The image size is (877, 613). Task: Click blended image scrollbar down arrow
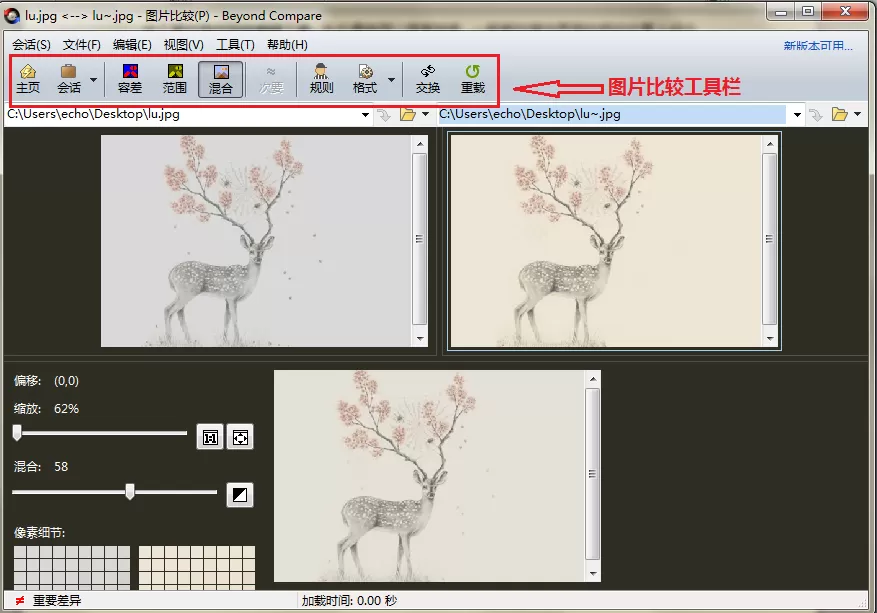click(593, 573)
